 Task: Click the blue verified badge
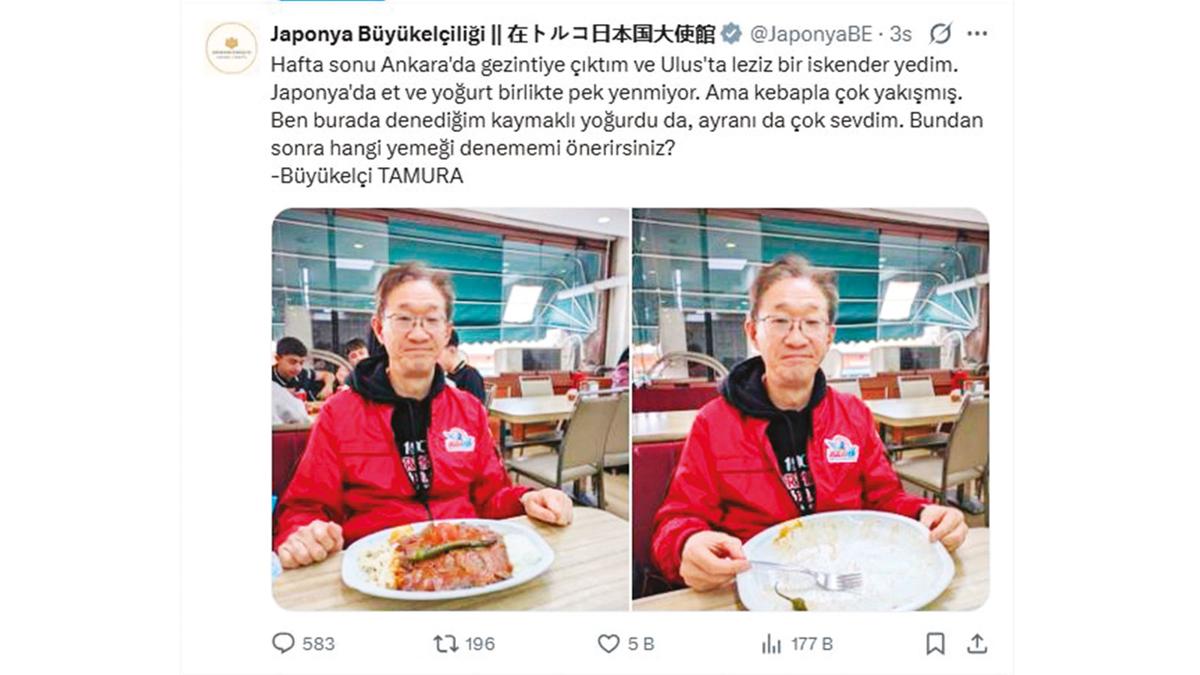click(732, 34)
